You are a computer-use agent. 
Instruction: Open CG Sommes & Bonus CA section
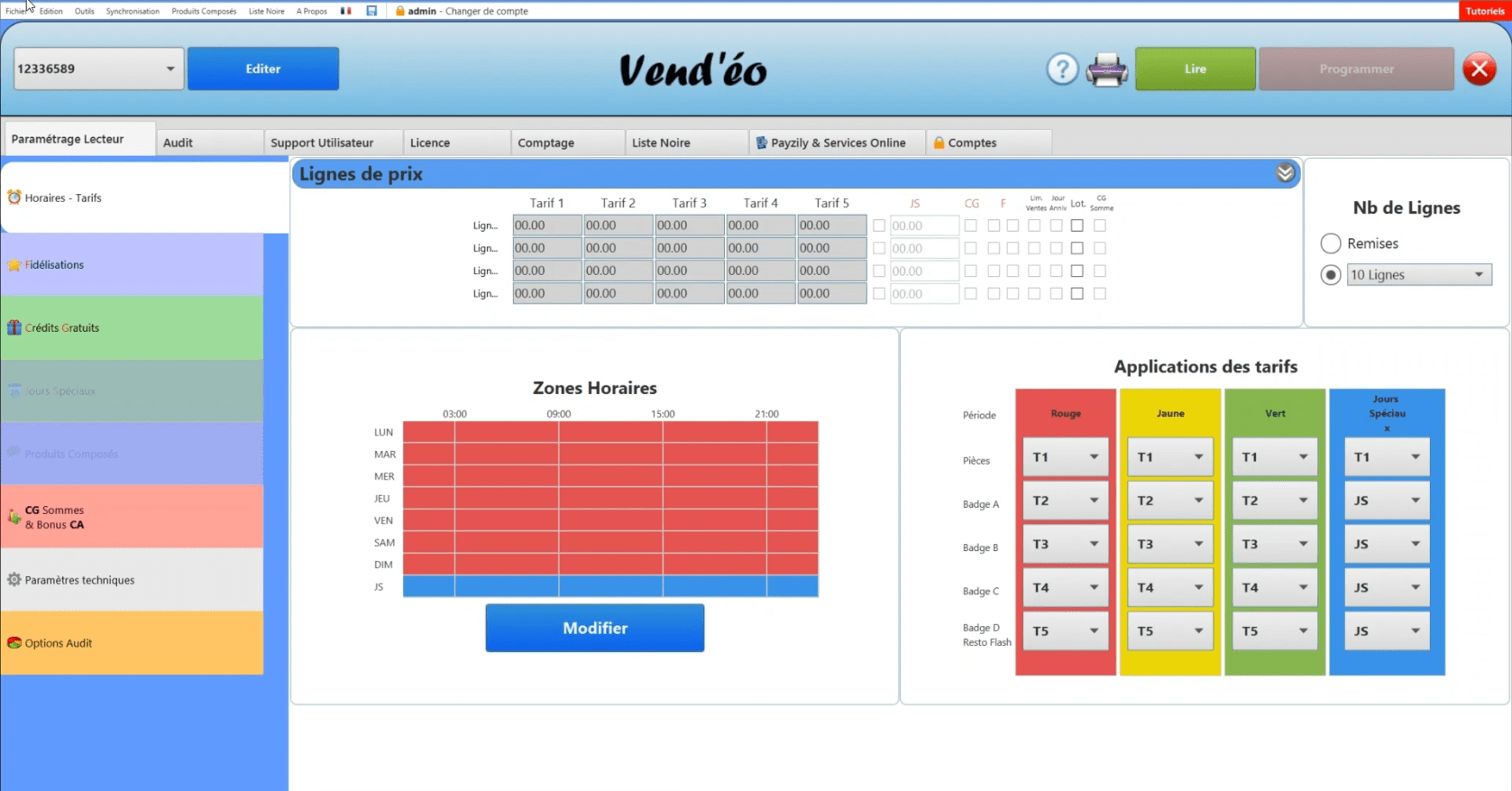pyautogui.click(x=132, y=517)
